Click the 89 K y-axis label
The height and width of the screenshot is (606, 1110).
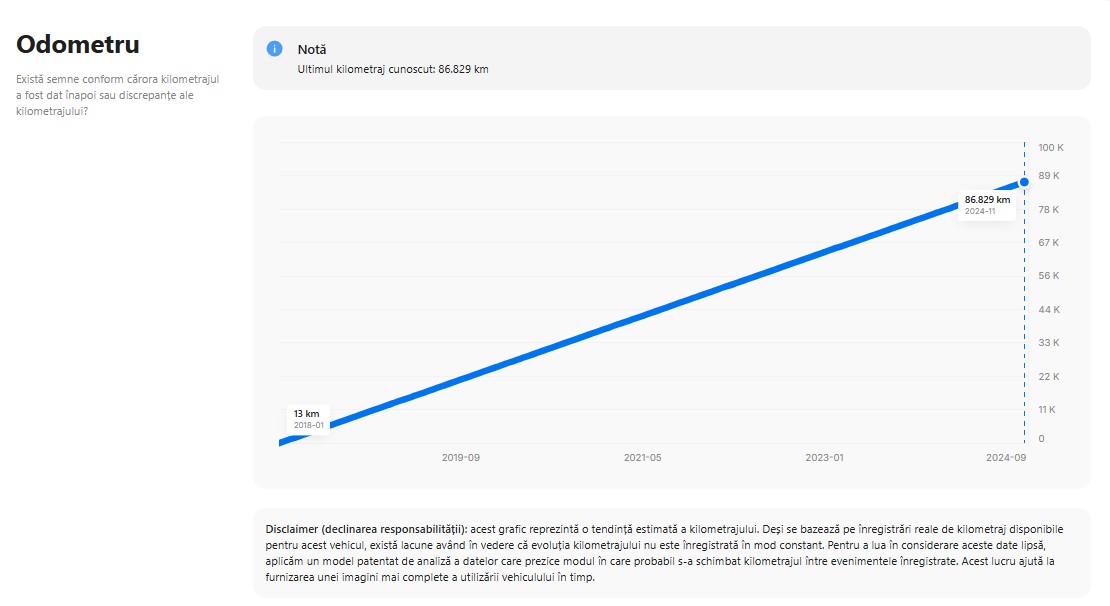coord(1048,176)
